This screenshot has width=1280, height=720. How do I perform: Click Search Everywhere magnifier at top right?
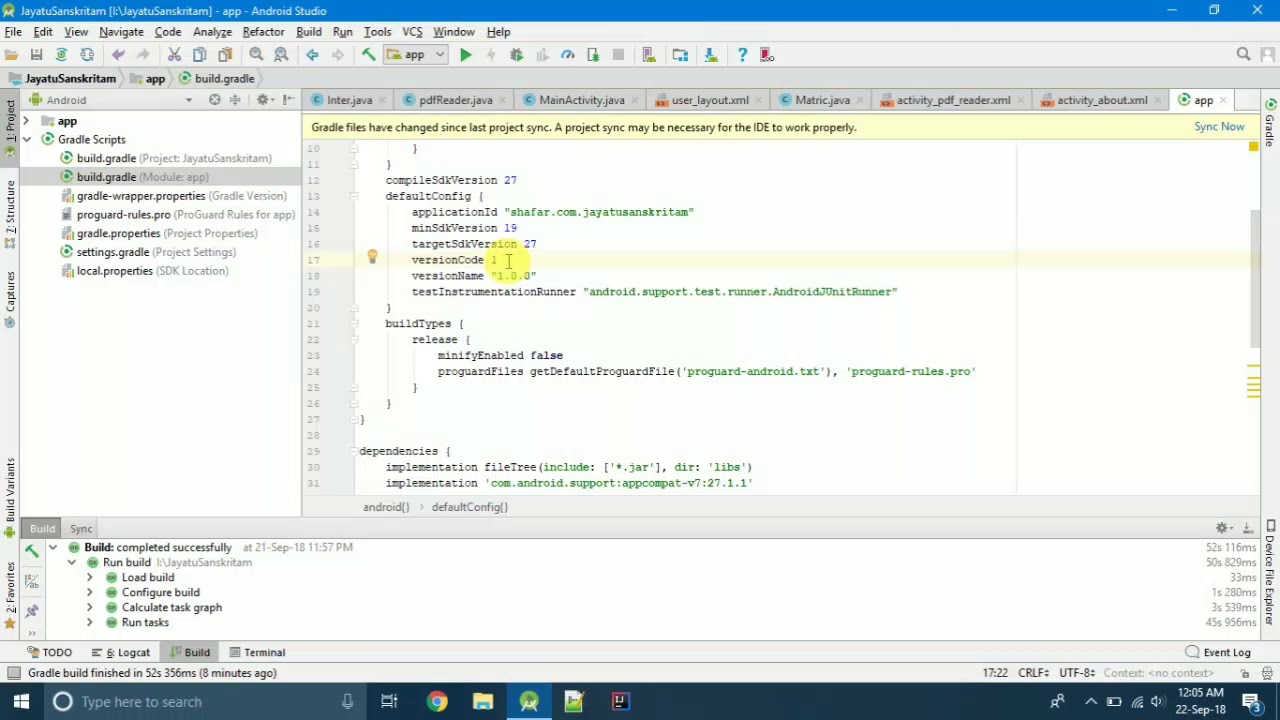click(1243, 55)
